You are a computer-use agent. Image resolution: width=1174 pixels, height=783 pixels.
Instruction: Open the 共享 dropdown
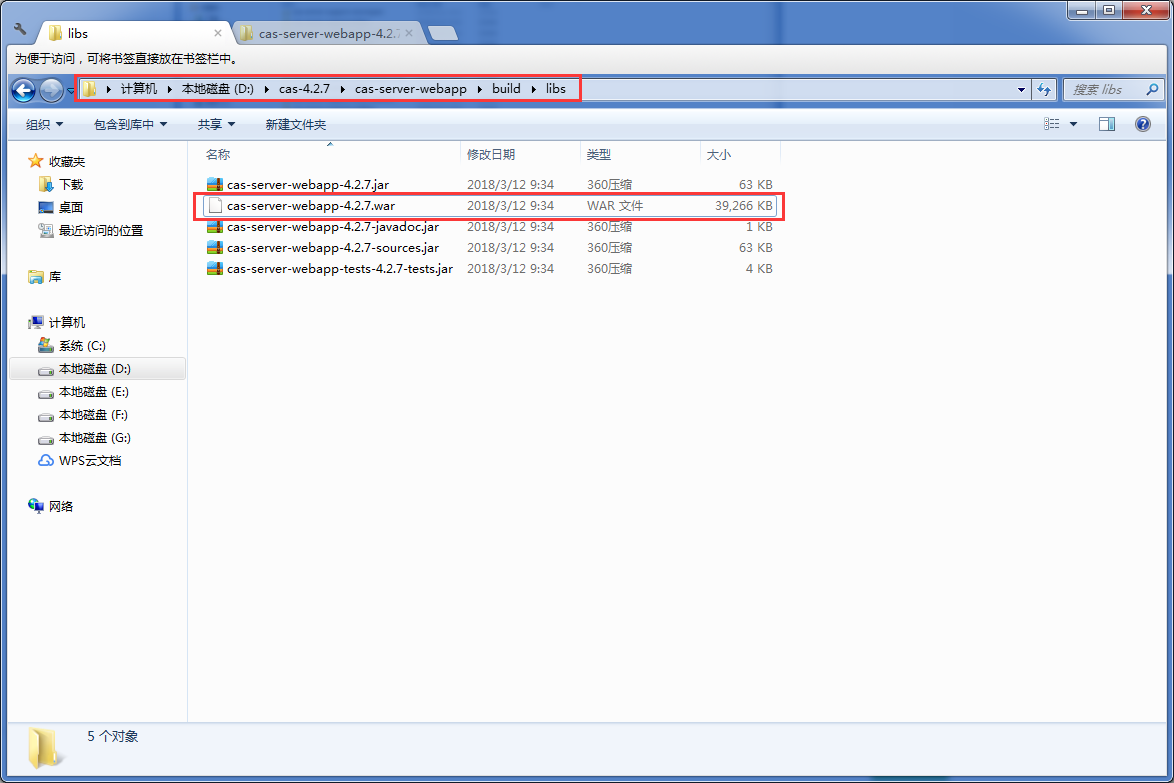click(216, 124)
